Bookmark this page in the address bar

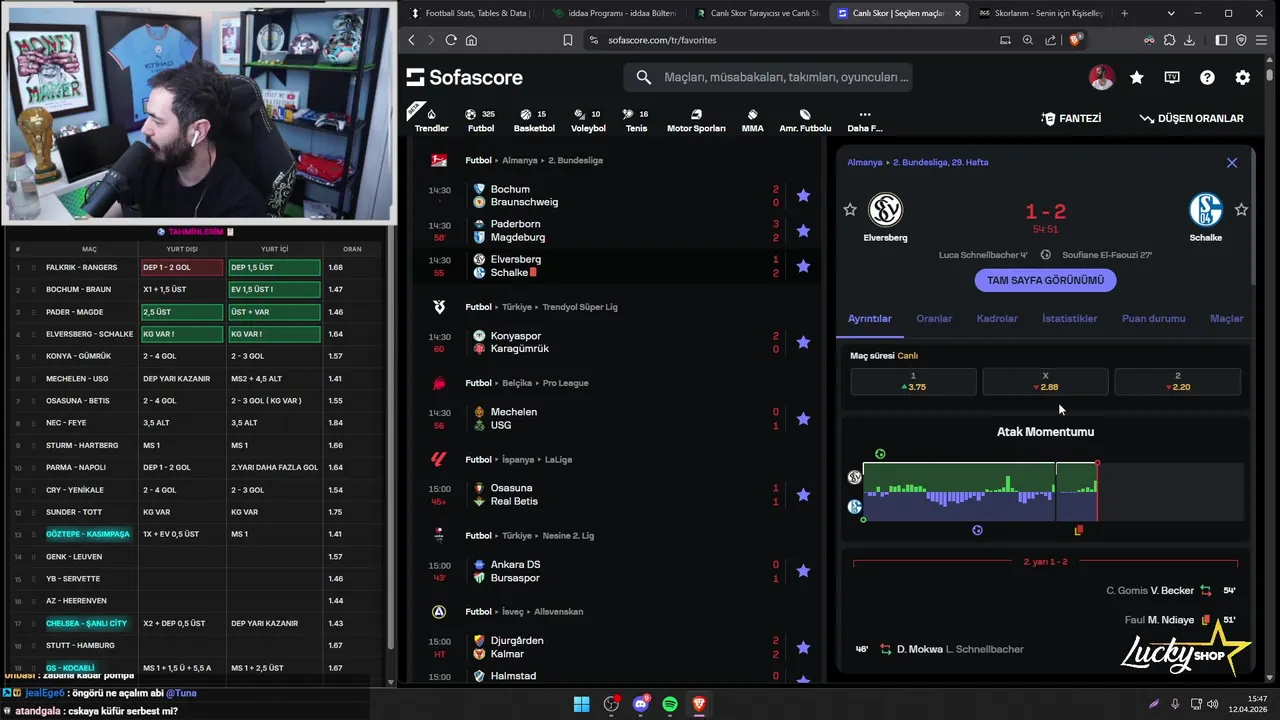[567, 40]
